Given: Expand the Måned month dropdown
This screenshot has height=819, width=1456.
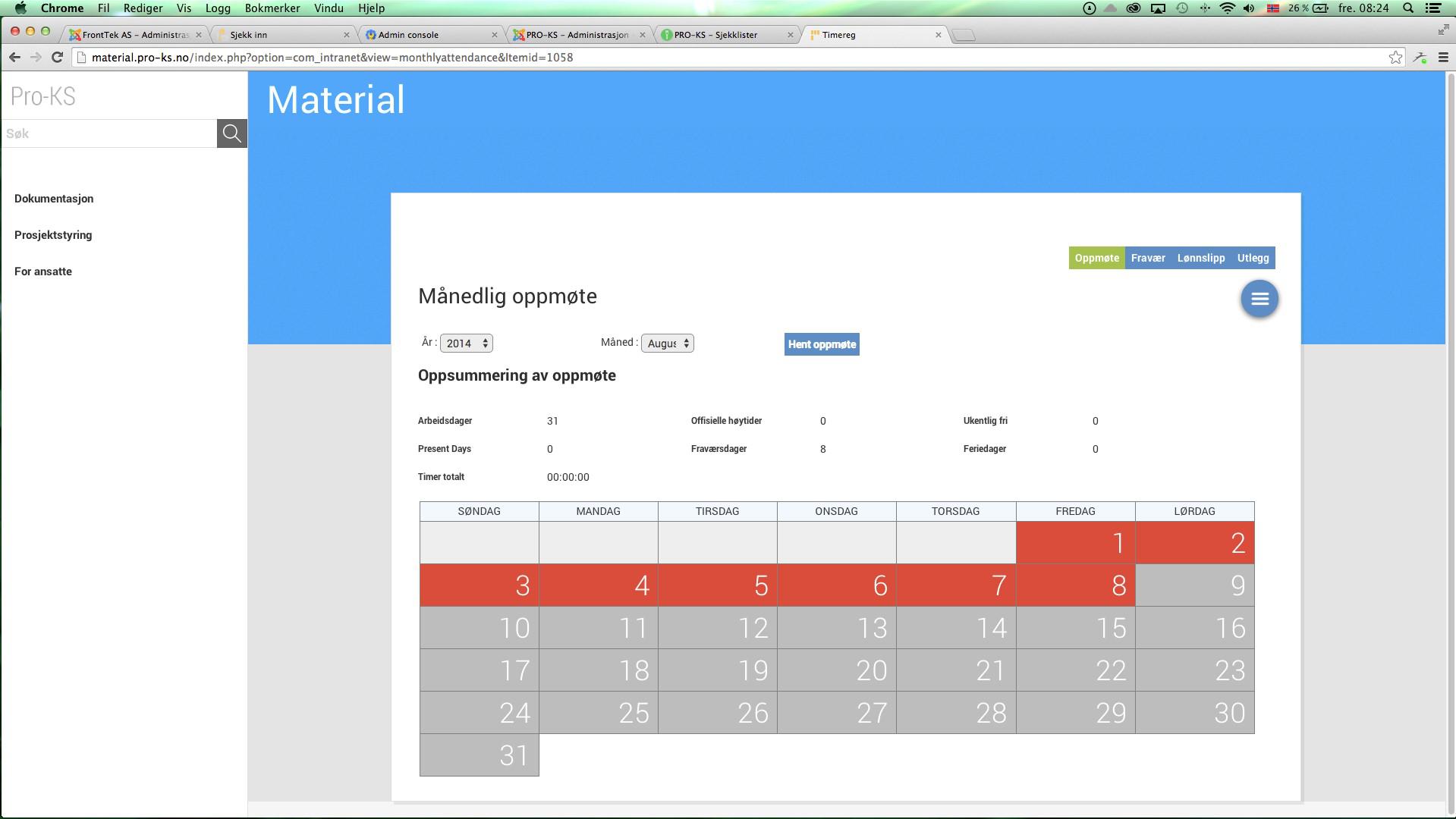Looking at the screenshot, I should pyautogui.click(x=667, y=344).
